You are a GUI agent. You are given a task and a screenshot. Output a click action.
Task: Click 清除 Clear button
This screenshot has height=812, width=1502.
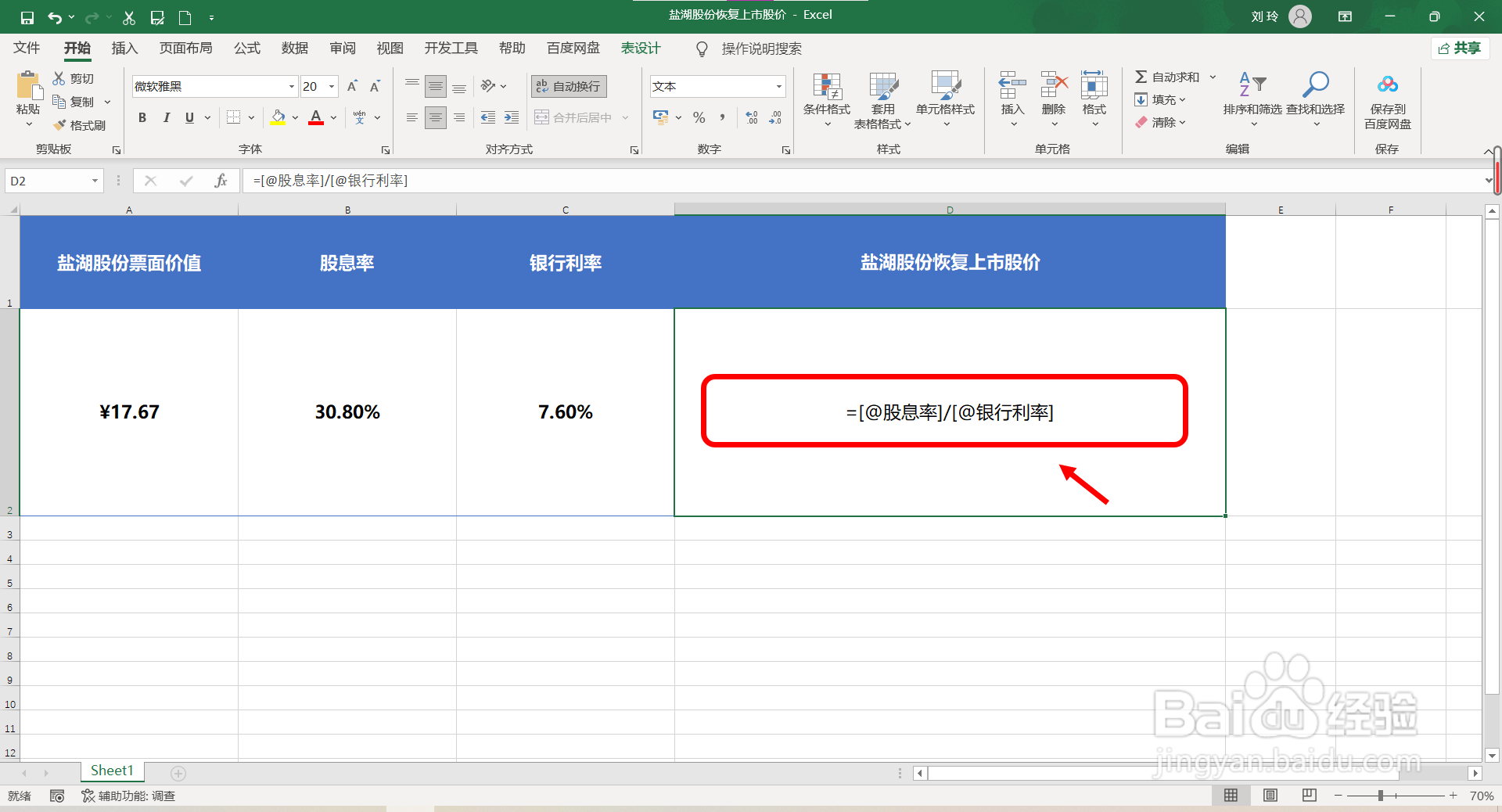1160,122
